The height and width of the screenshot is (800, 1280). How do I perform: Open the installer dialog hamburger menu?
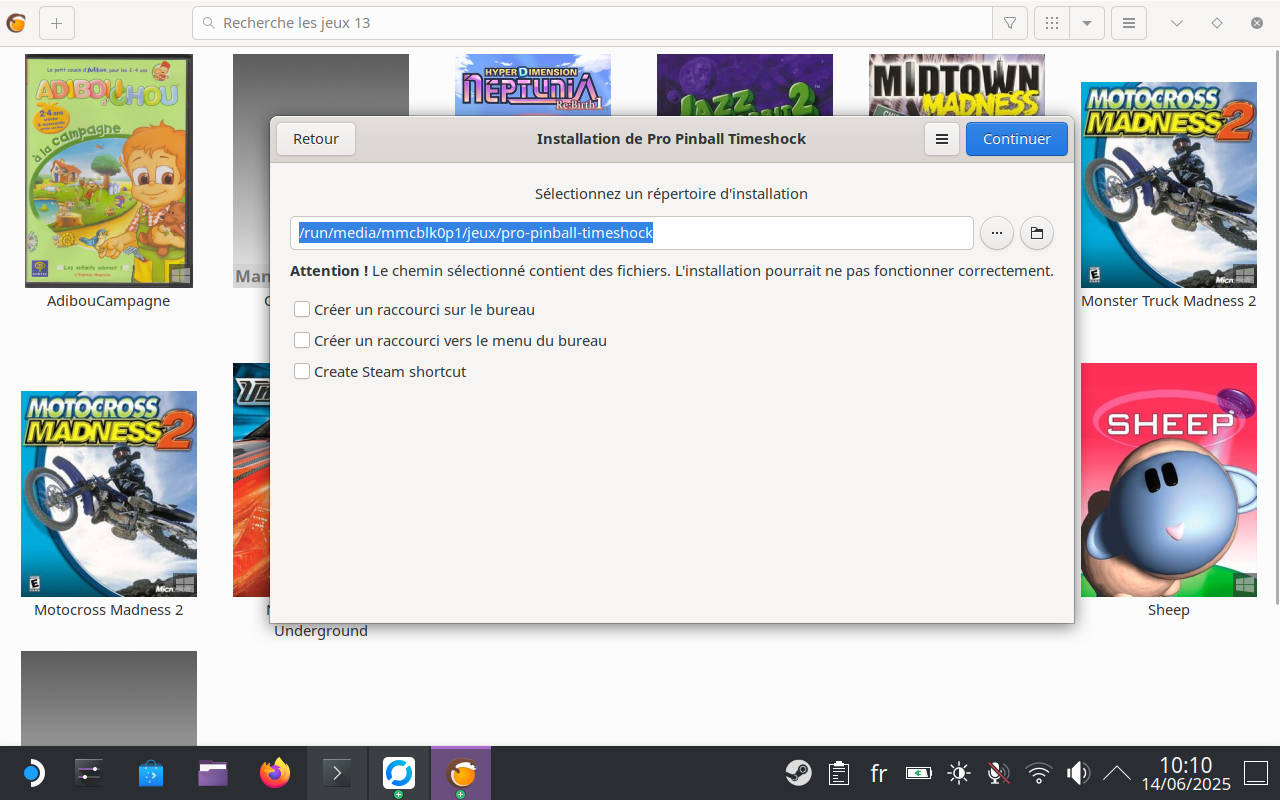[942, 139]
